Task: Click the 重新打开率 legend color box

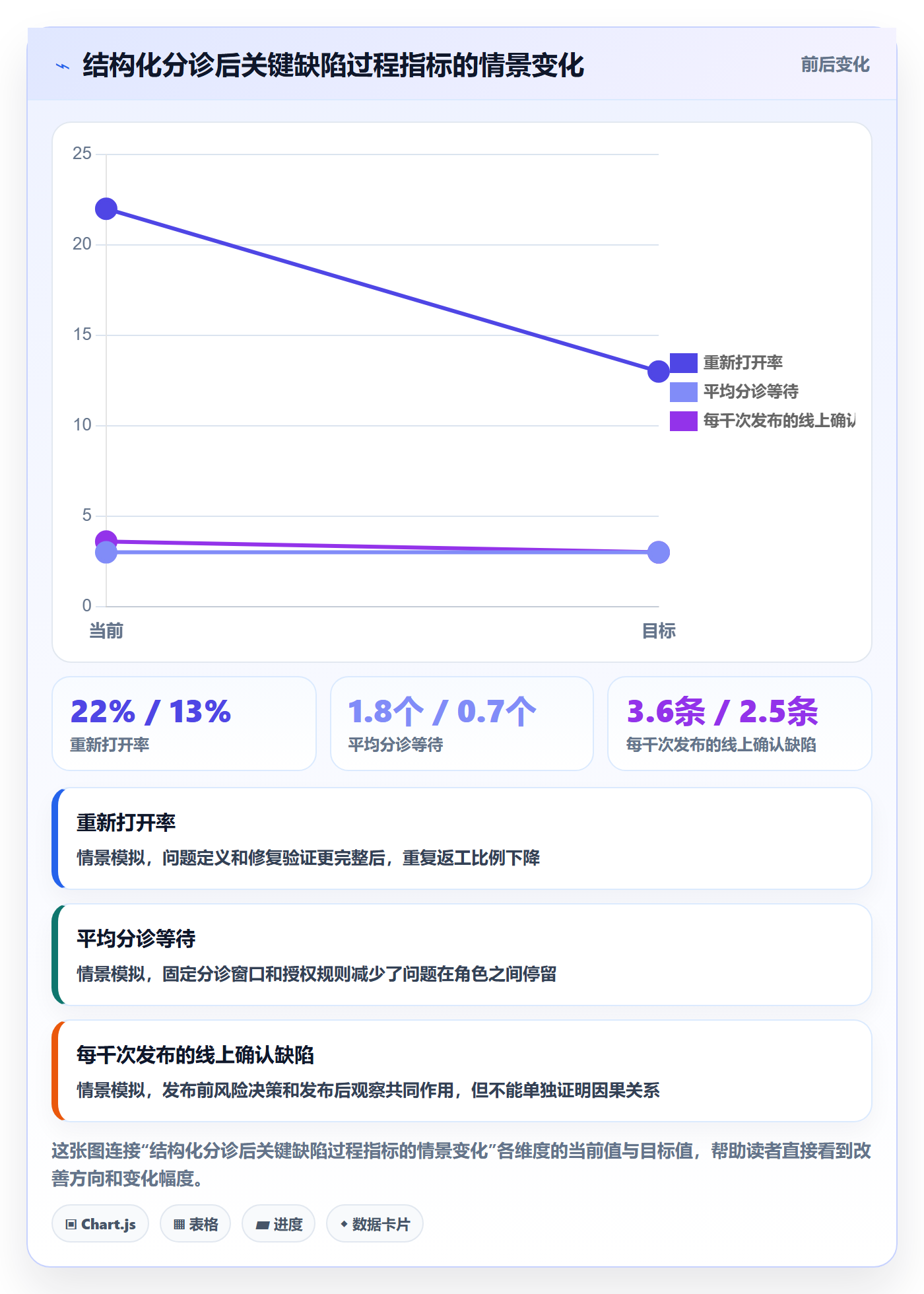Action: [x=684, y=362]
